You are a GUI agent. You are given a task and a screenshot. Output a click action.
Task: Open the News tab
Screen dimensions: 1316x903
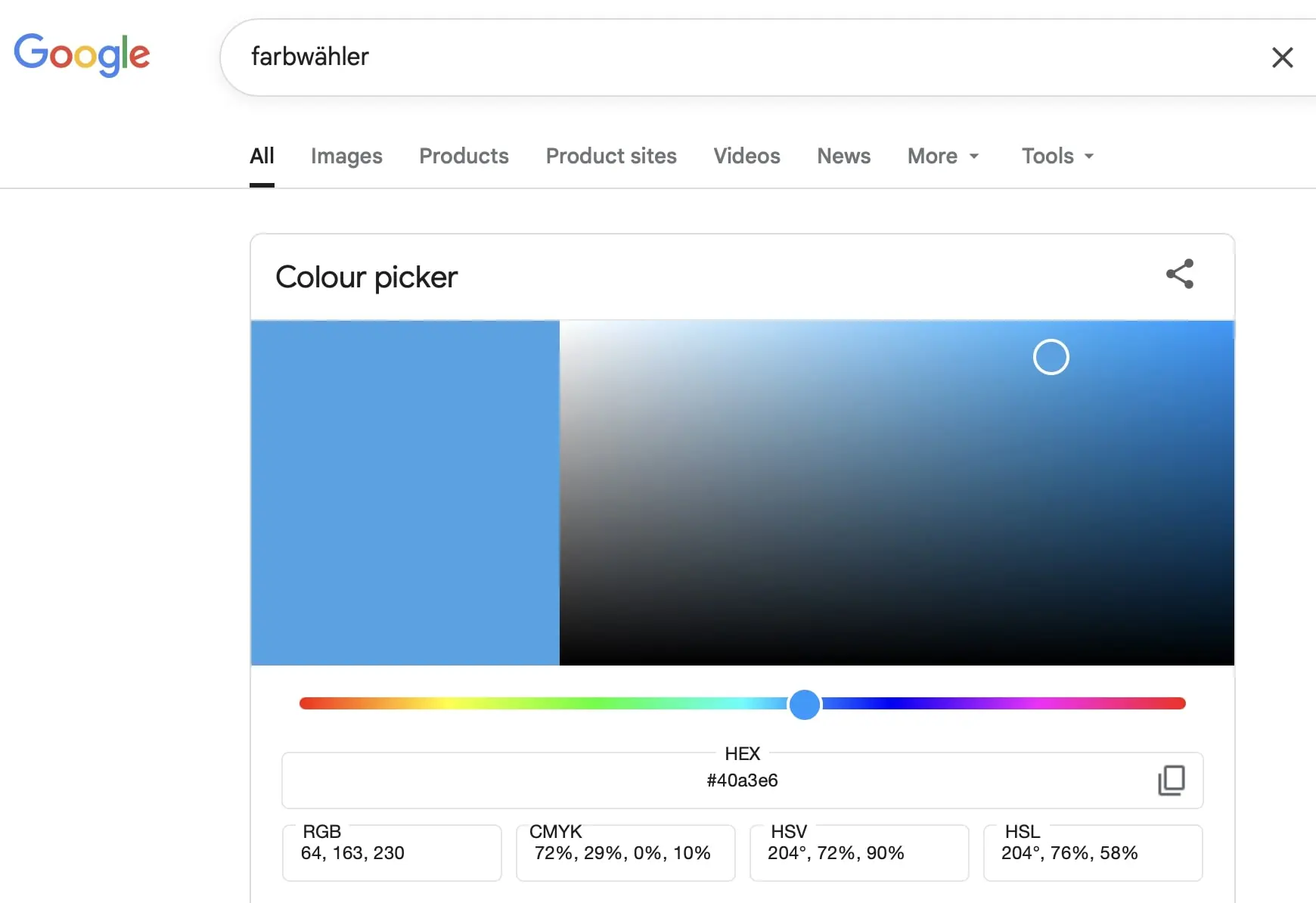point(843,156)
